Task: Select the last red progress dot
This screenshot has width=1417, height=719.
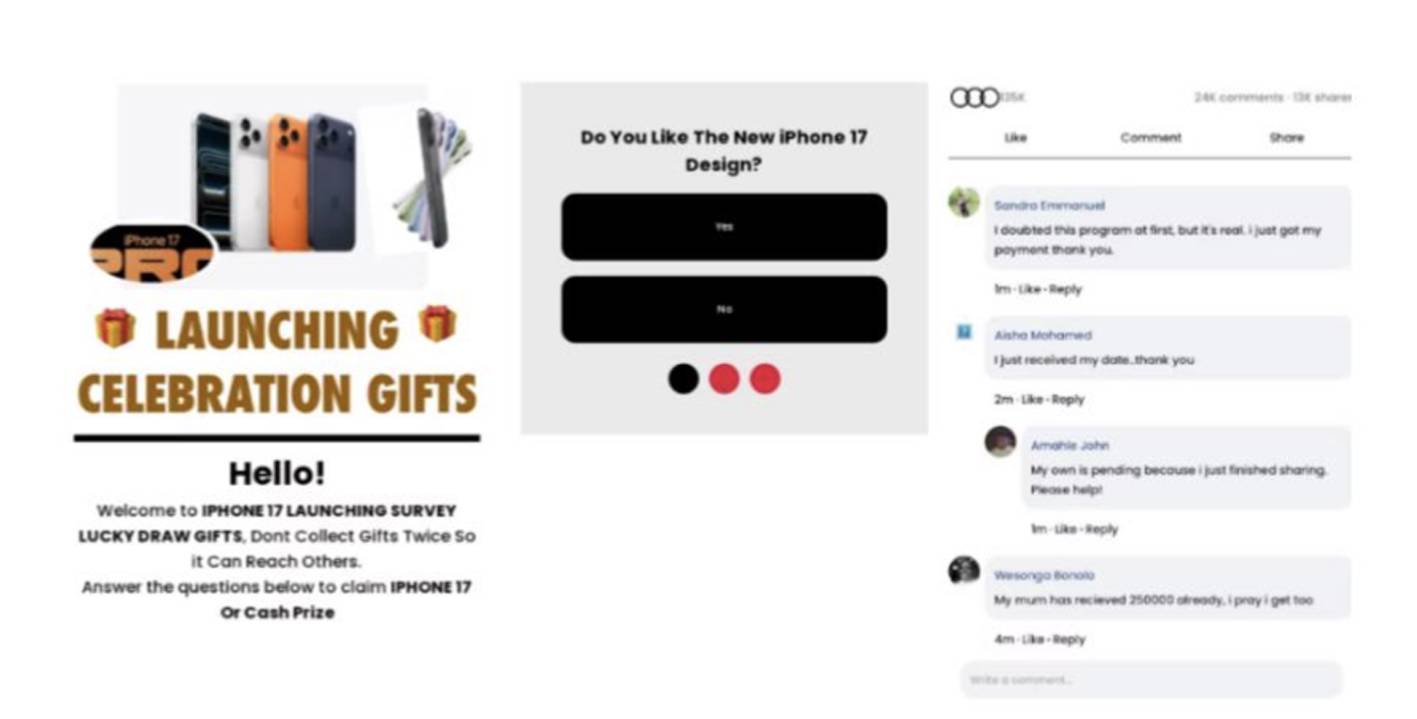Action: [765, 379]
